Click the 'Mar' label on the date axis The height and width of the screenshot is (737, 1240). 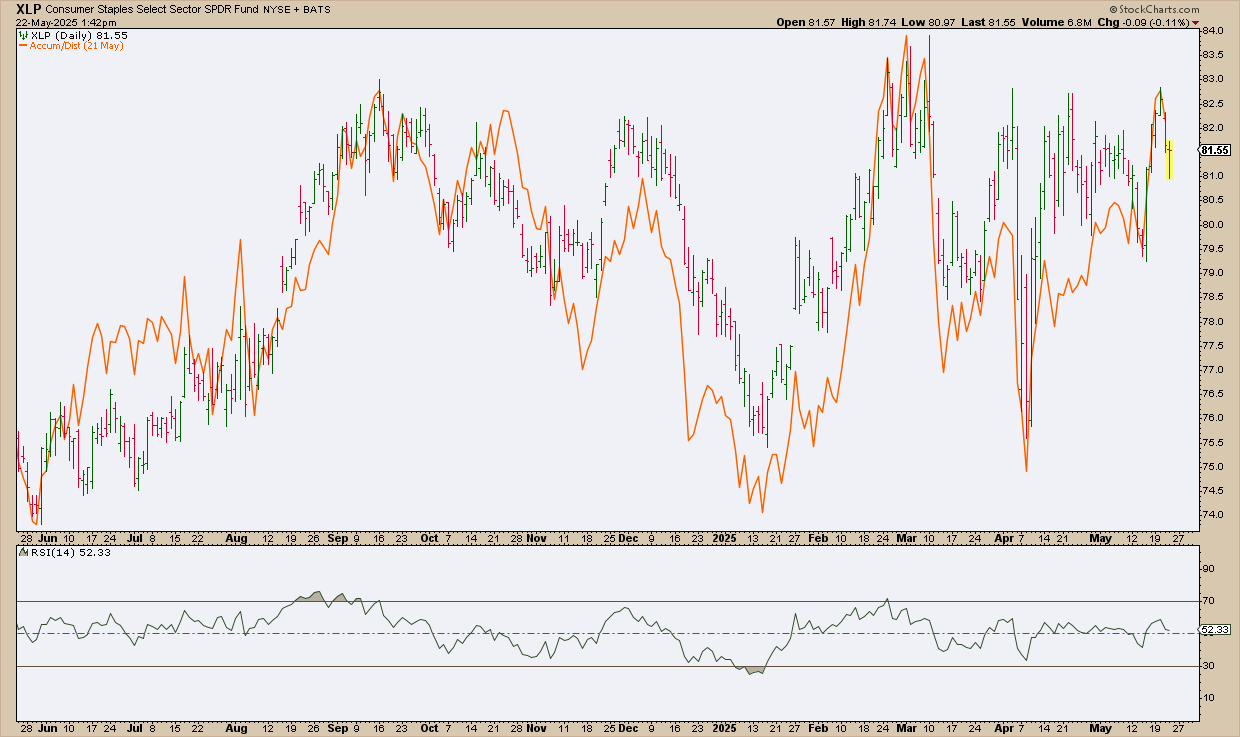(908, 538)
